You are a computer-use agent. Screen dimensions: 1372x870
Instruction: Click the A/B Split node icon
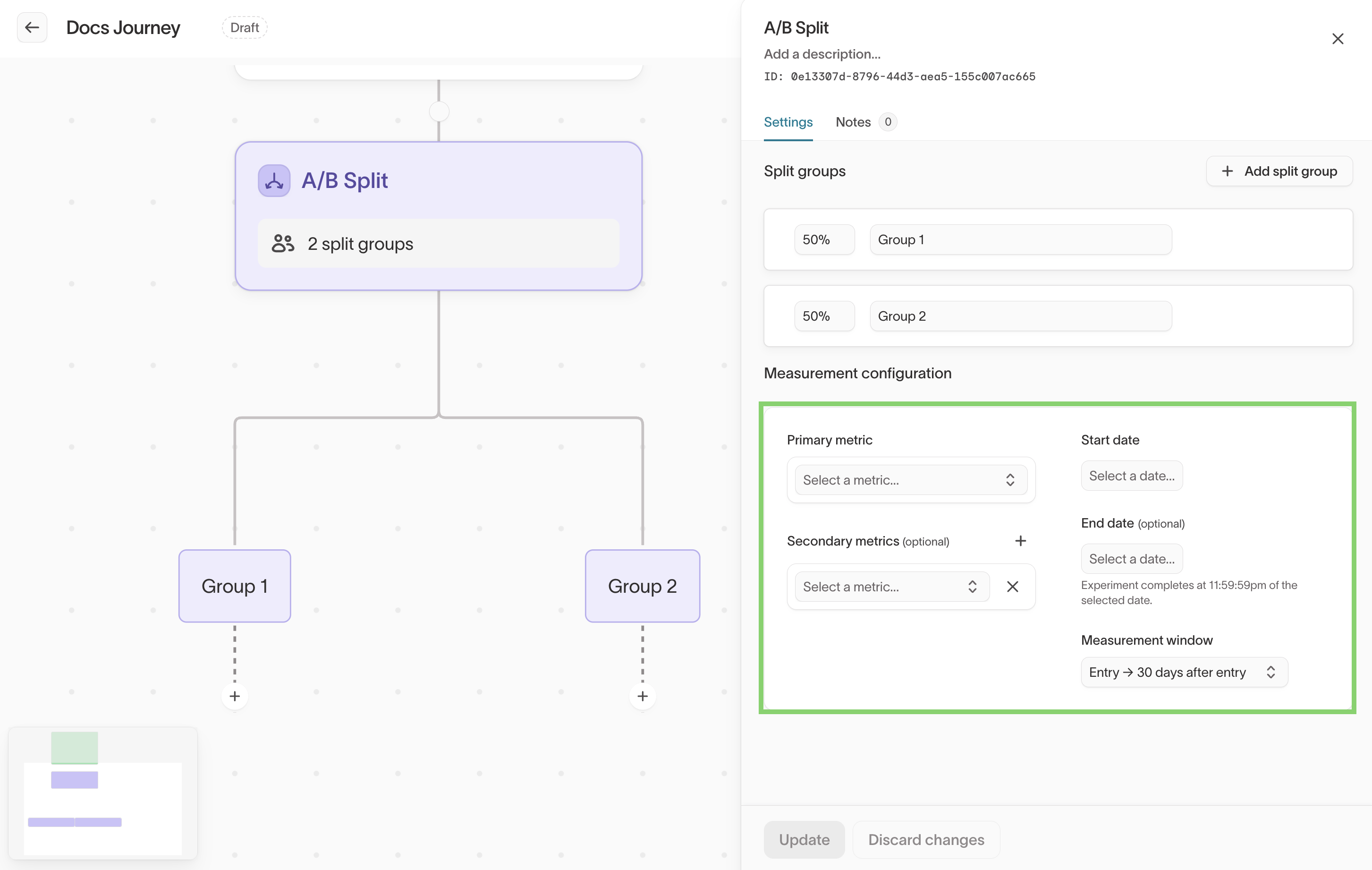[274, 181]
